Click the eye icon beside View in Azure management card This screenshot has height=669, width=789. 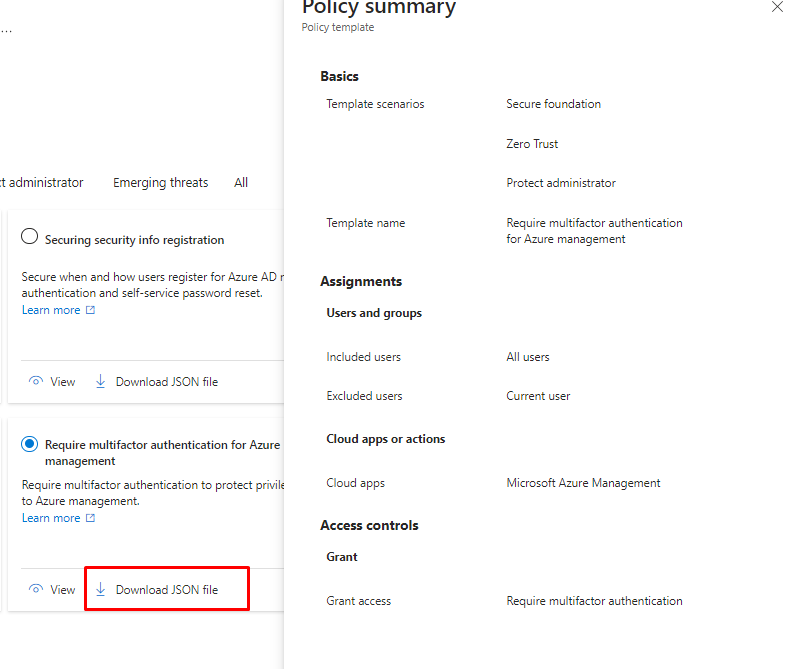(x=36, y=590)
